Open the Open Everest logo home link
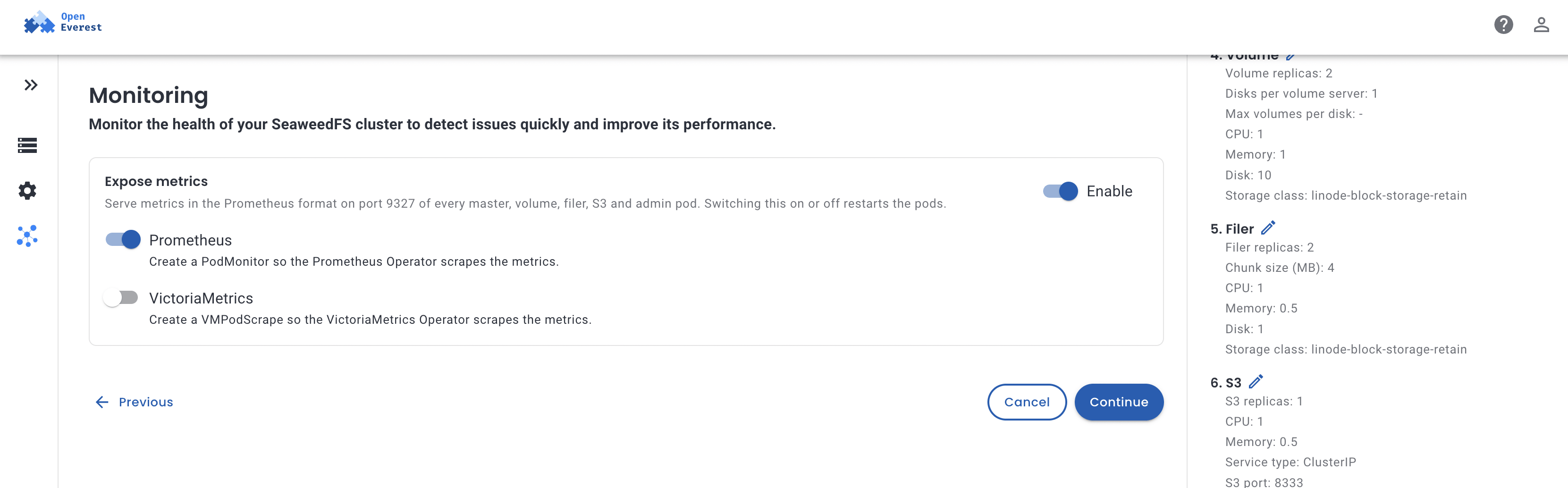 63,23
